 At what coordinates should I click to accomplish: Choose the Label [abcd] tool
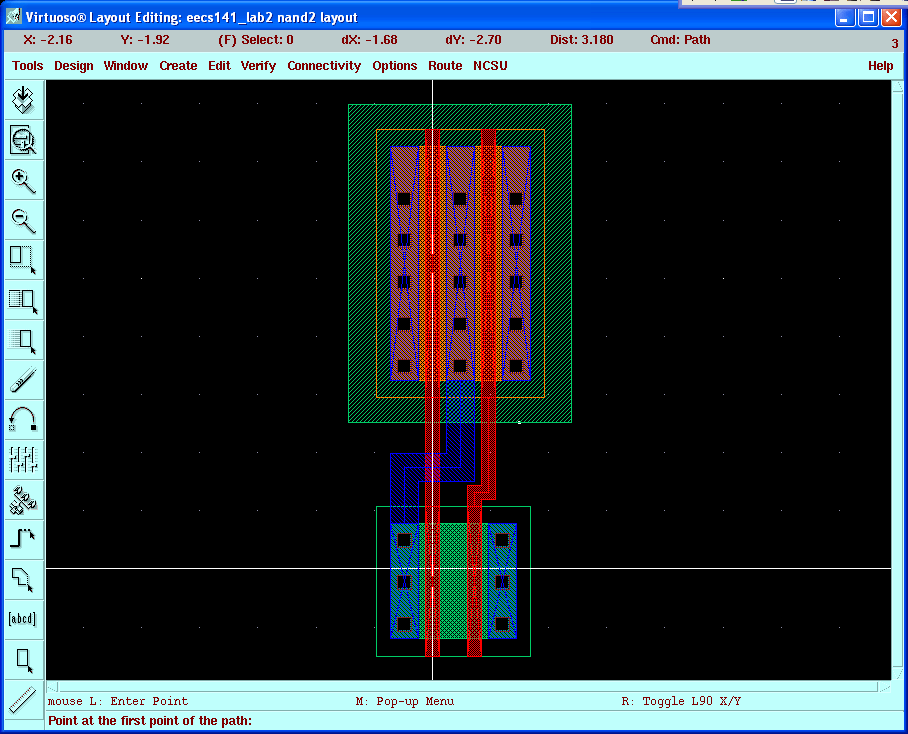[23, 619]
